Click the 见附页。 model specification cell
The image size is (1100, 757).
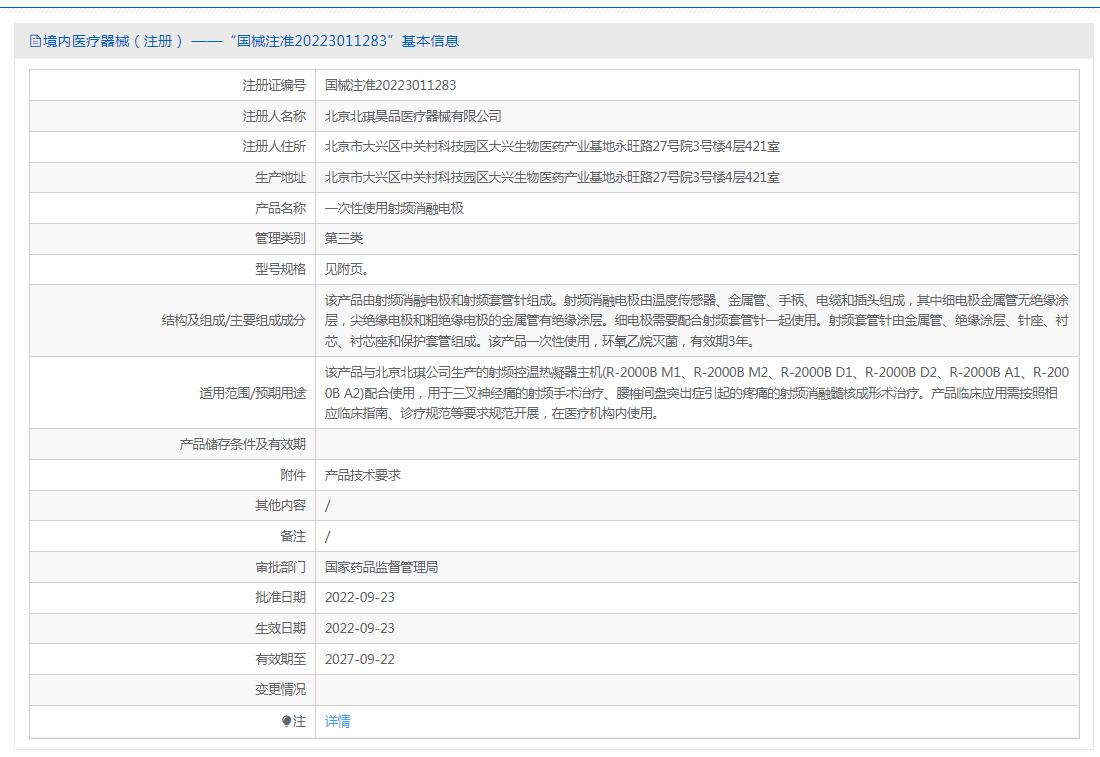click(347, 269)
